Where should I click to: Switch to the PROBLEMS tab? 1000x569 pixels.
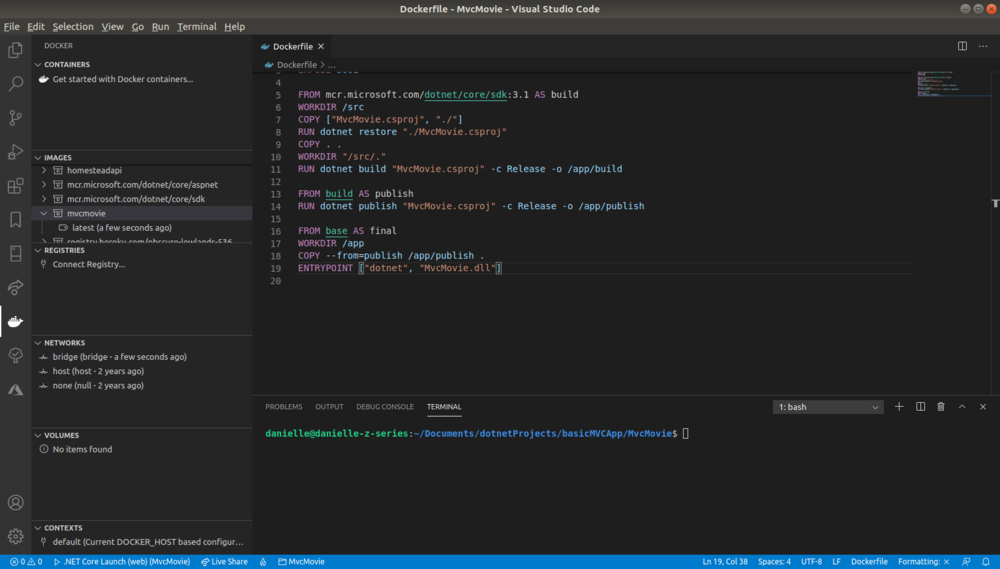pyautogui.click(x=284, y=406)
